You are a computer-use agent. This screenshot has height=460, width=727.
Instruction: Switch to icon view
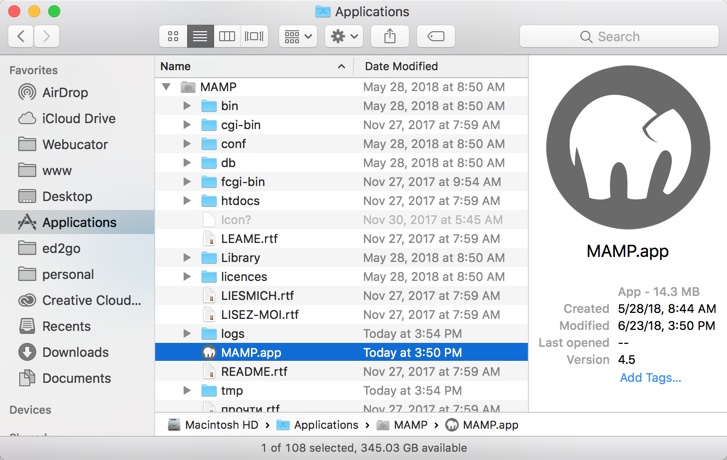pyautogui.click(x=173, y=36)
